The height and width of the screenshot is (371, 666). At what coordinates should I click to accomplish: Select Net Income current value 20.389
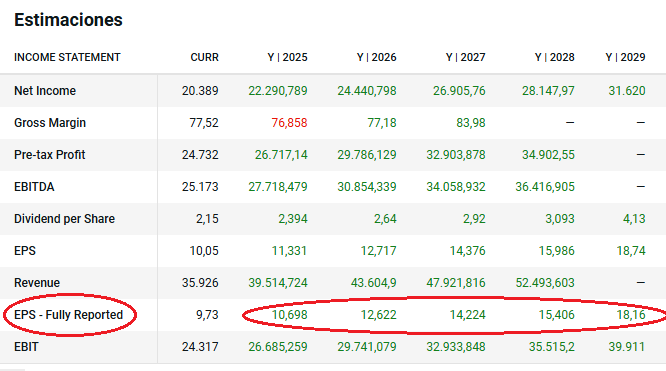tap(200, 91)
